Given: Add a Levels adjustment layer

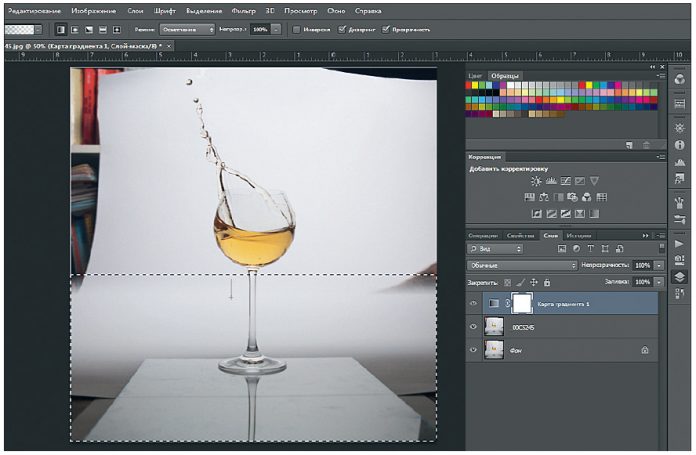Looking at the screenshot, I should tap(550, 181).
